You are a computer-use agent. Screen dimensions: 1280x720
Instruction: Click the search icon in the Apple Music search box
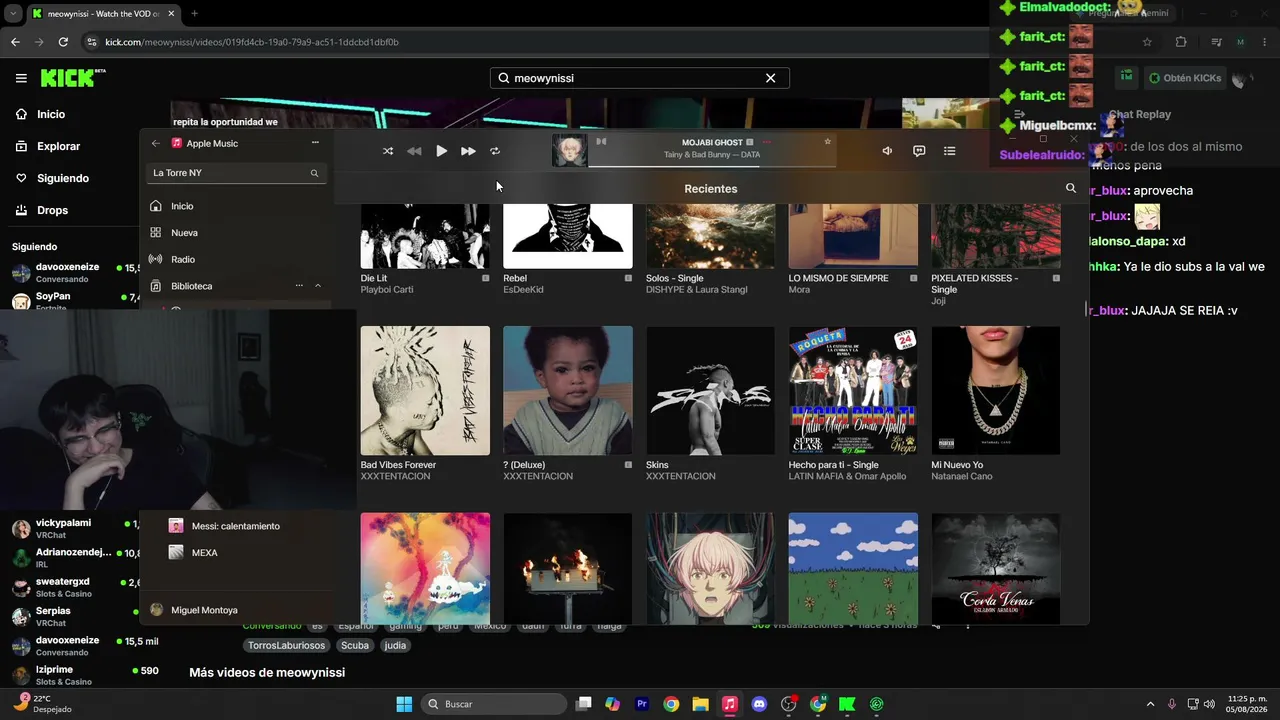314,173
